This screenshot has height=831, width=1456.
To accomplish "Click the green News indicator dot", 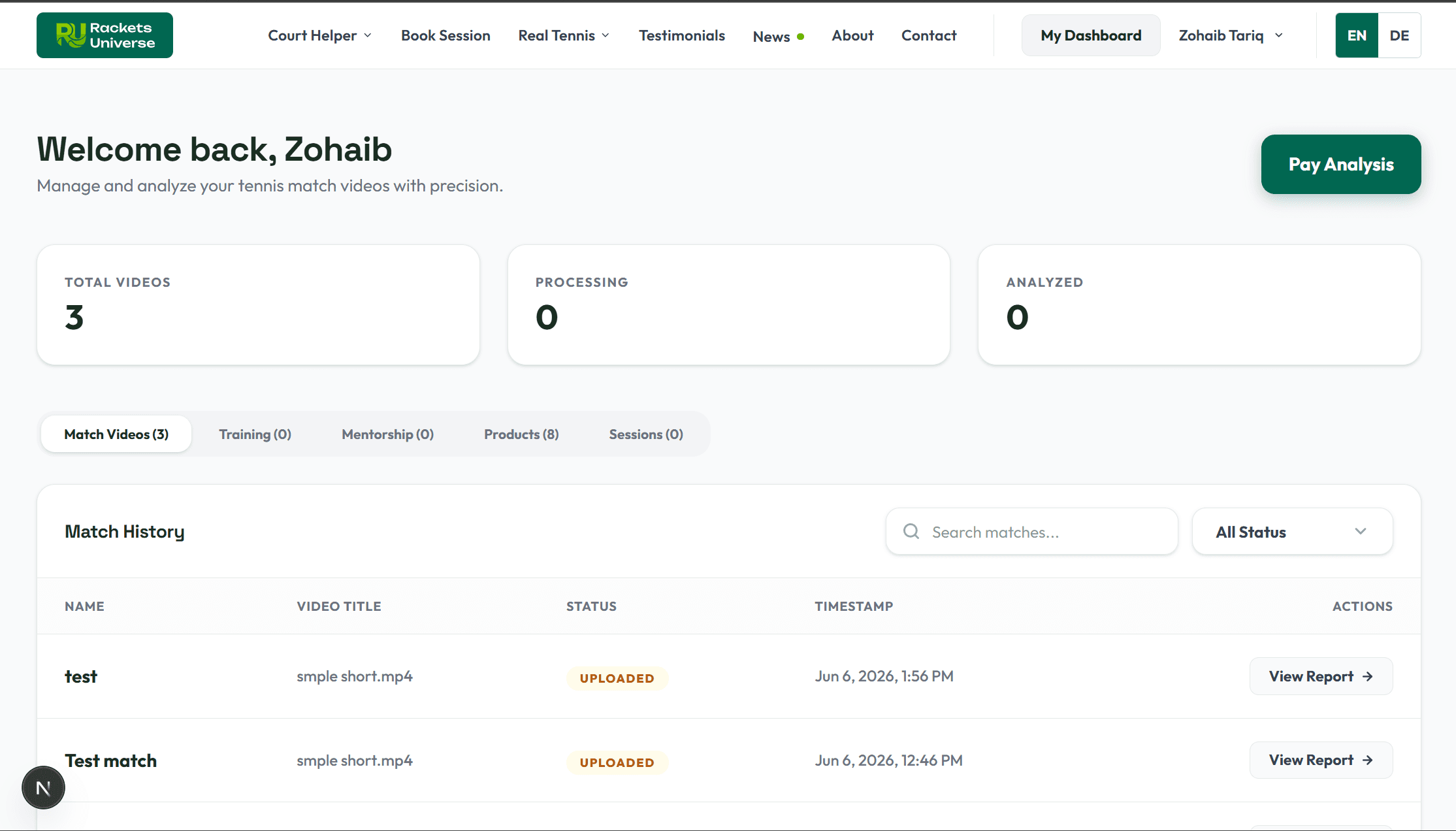I will pyautogui.click(x=801, y=37).
